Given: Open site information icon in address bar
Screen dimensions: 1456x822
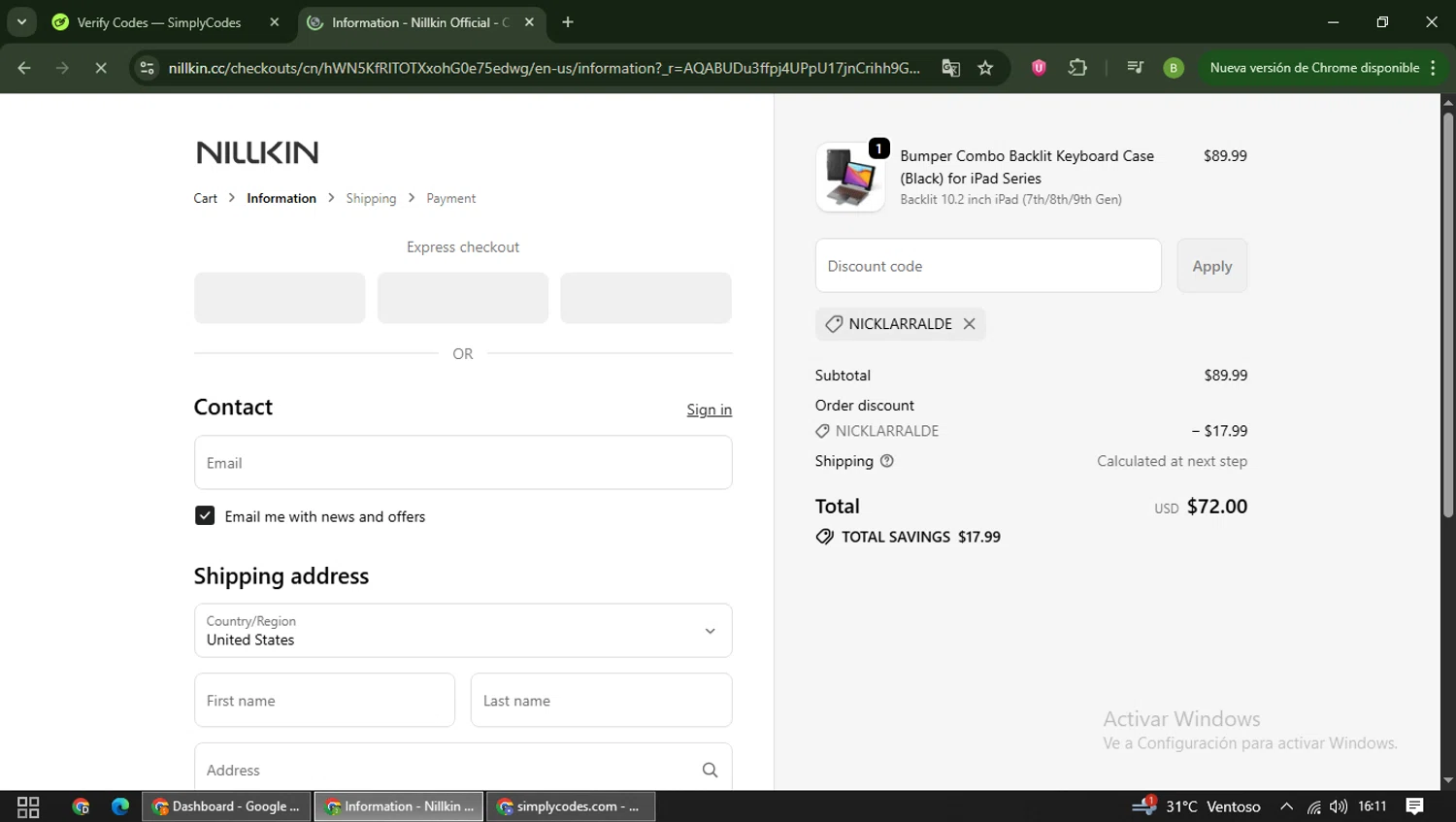Looking at the screenshot, I should 147,68.
